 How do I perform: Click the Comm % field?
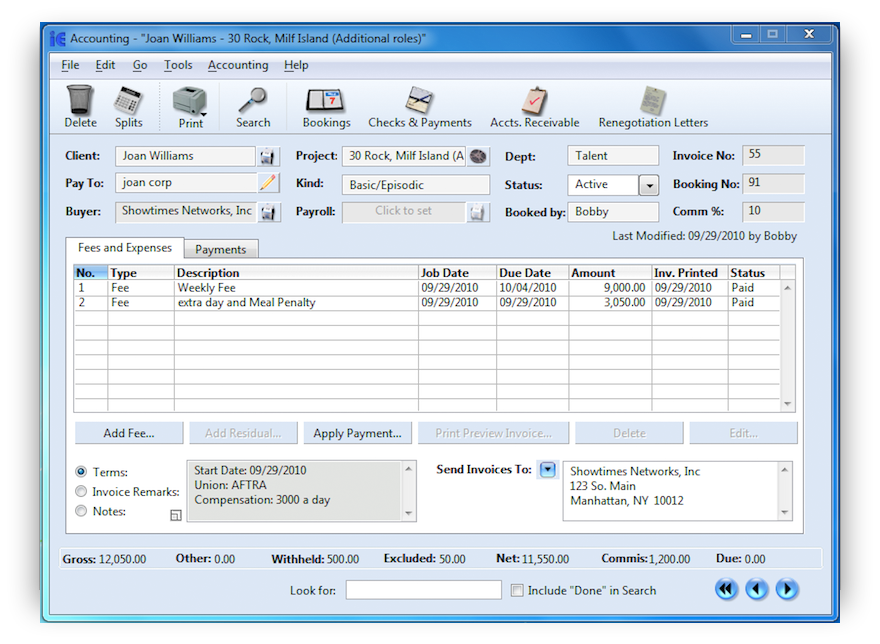(773, 211)
